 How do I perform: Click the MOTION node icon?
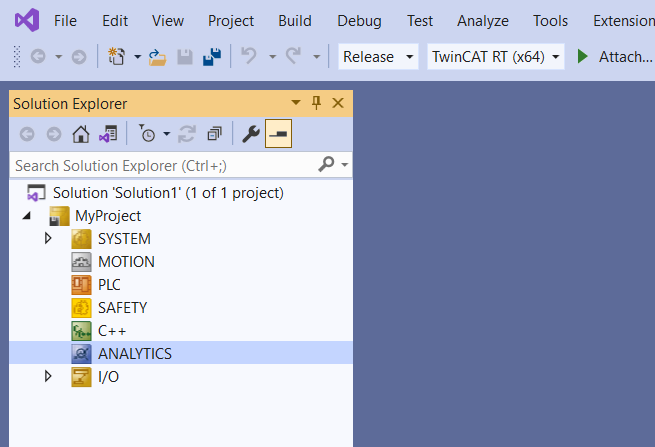point(81,262)
